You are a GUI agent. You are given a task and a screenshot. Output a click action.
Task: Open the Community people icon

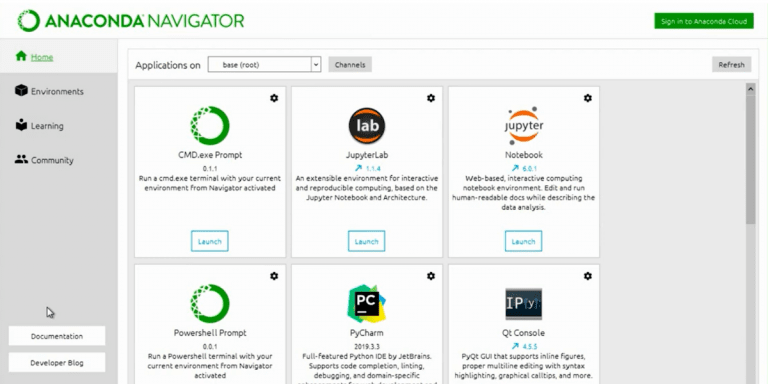point(21,159)
